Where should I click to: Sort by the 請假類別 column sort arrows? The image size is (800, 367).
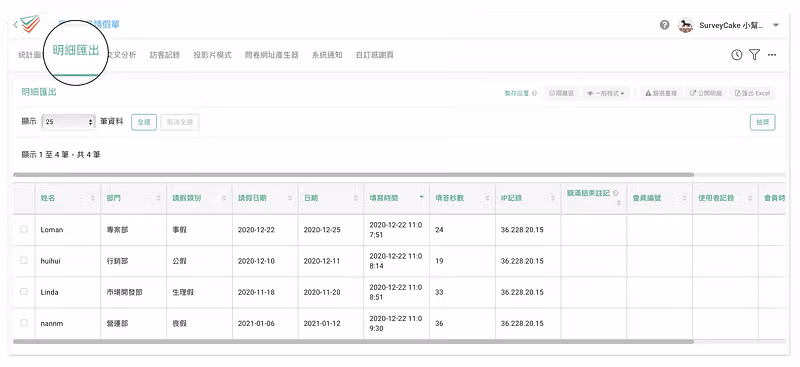pos(224,198)
